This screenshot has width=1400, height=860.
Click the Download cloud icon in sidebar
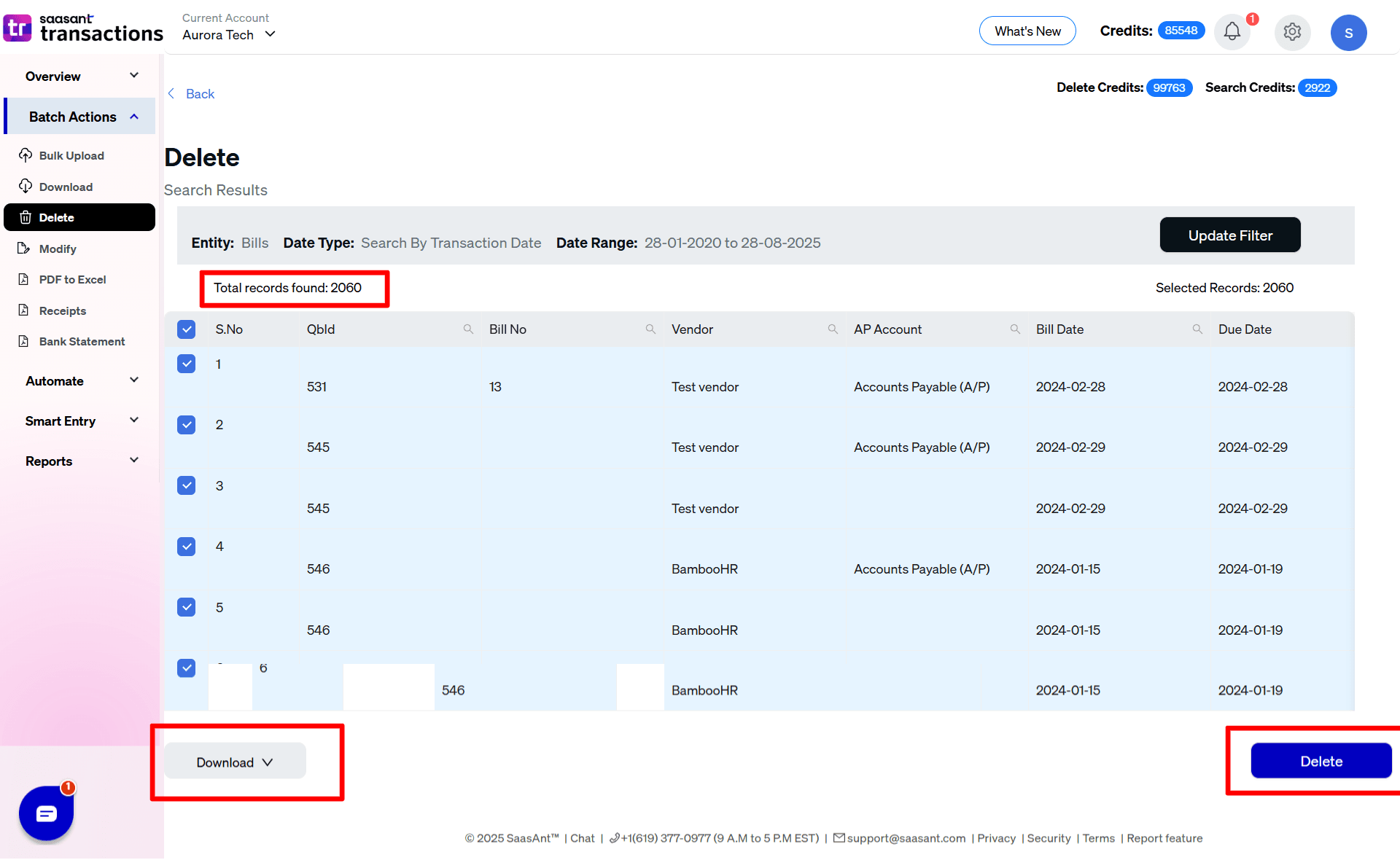pos(26,187)
